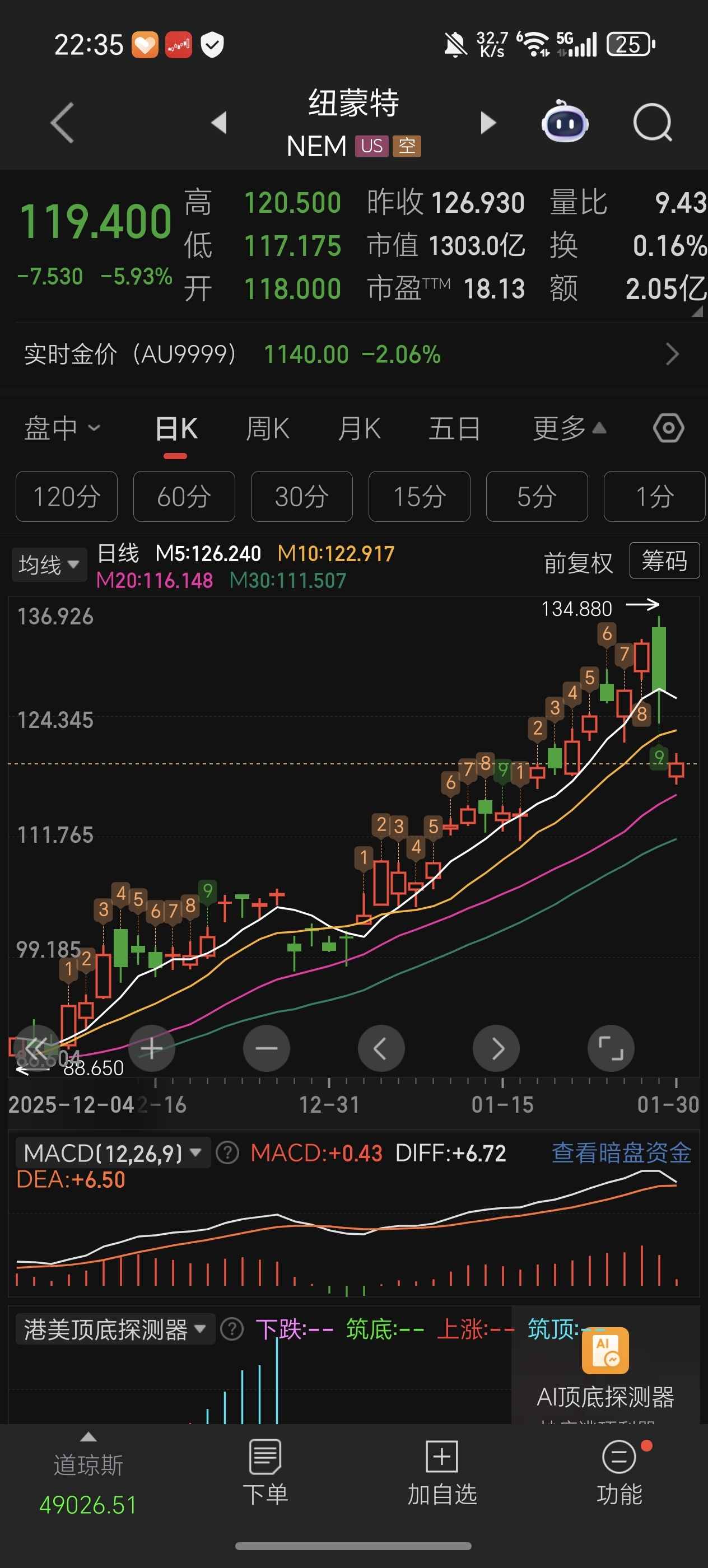The height and width of the screenshot is (1568, 708).
Task: Tap current price 119.400
Action: pos(96,221)
